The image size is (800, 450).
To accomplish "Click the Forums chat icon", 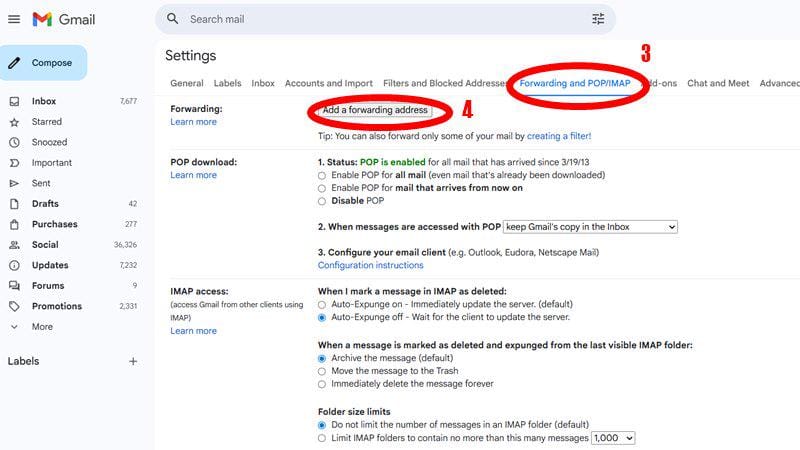I will point(14,286).
